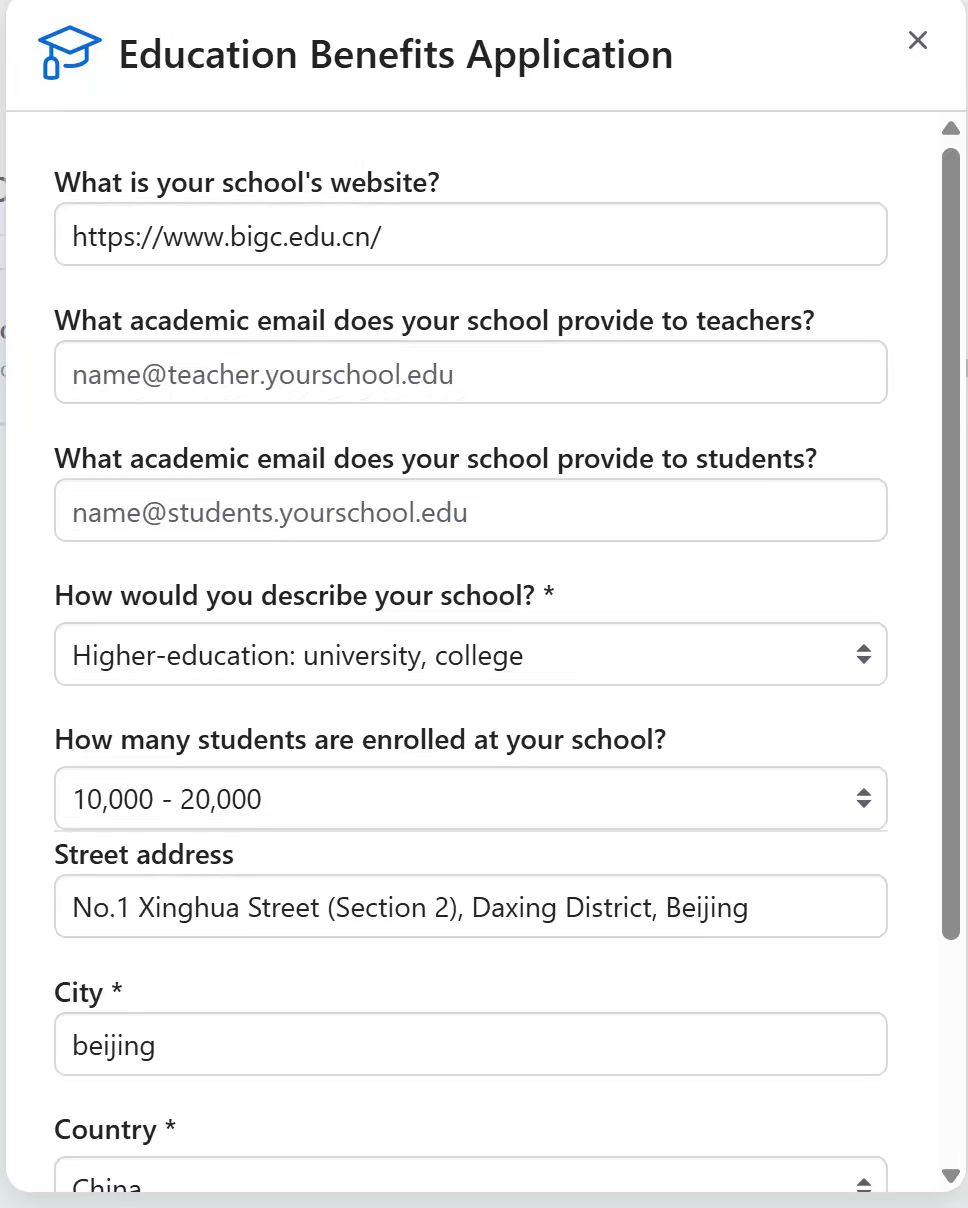
Task: Click the vertical scrollbar thumb
Action: [x=950, y=540]
